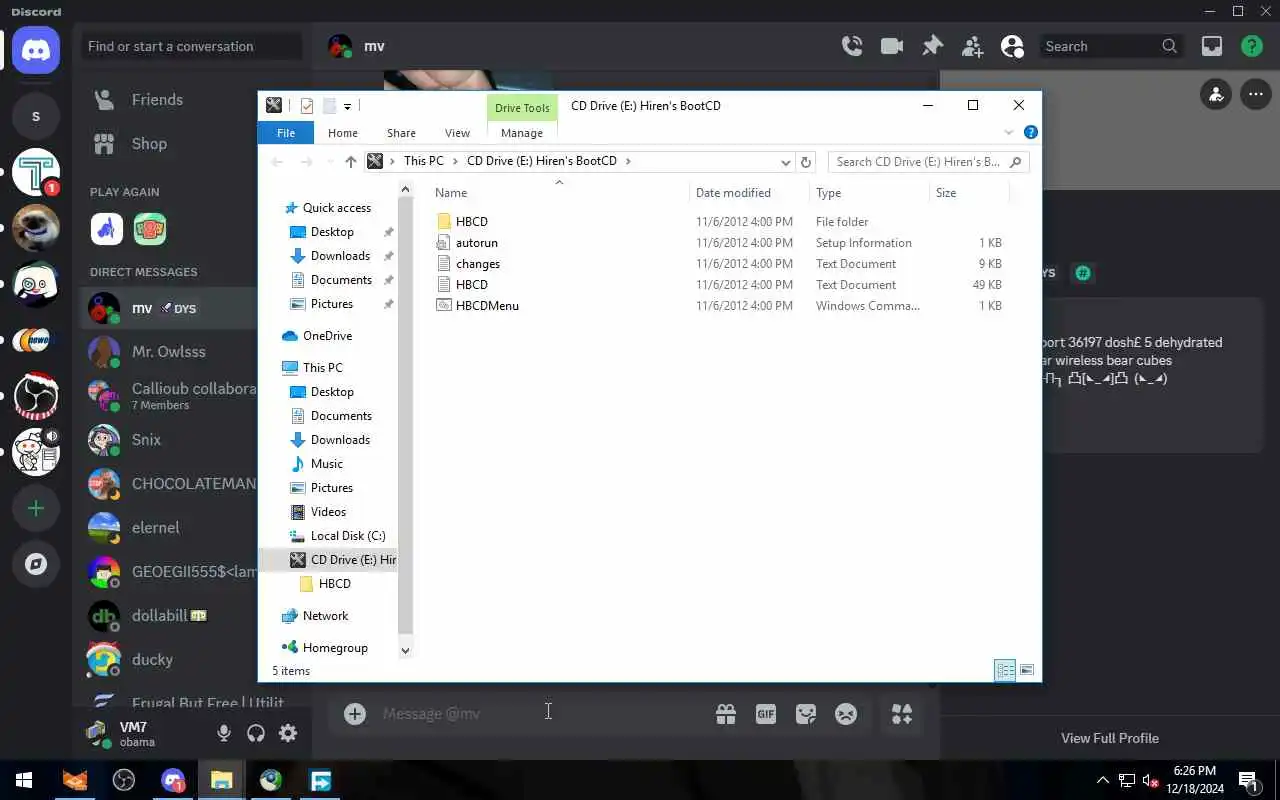Click the Explorer search box
The width and height of the screenshot is (1280, 800).
tap(928, 161)
